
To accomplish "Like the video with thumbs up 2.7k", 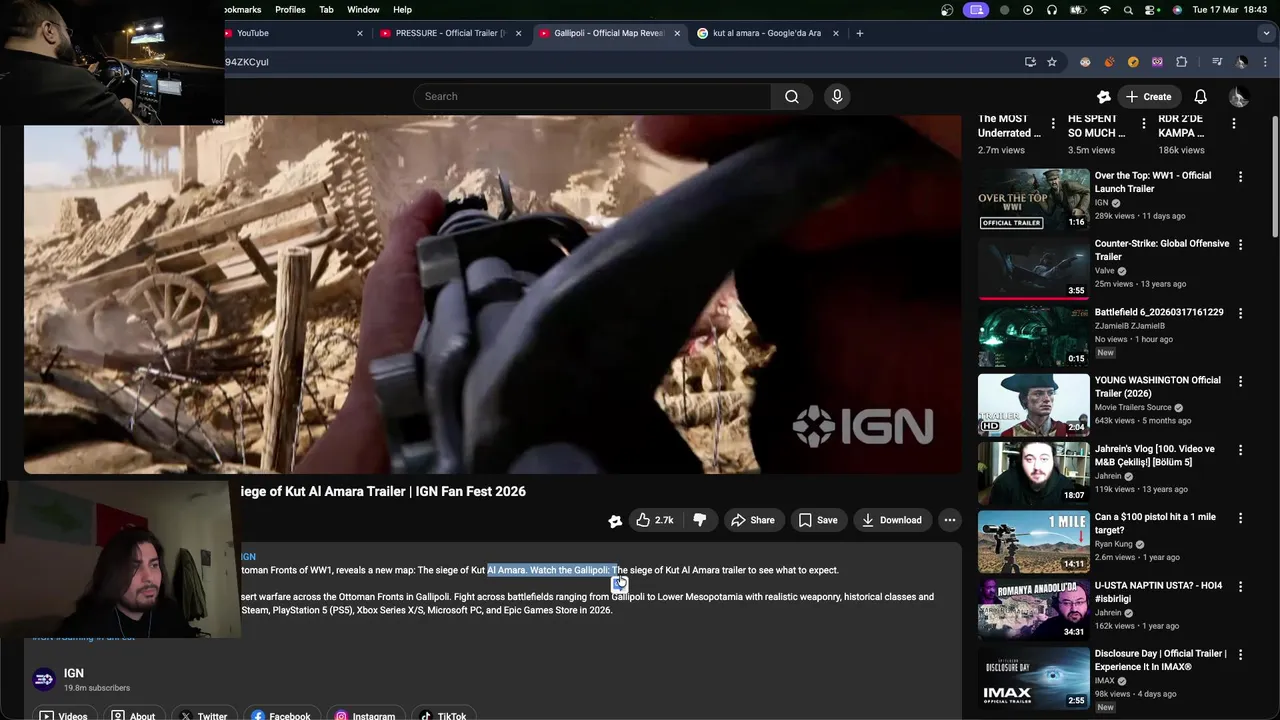I will (x=655, y=520).
